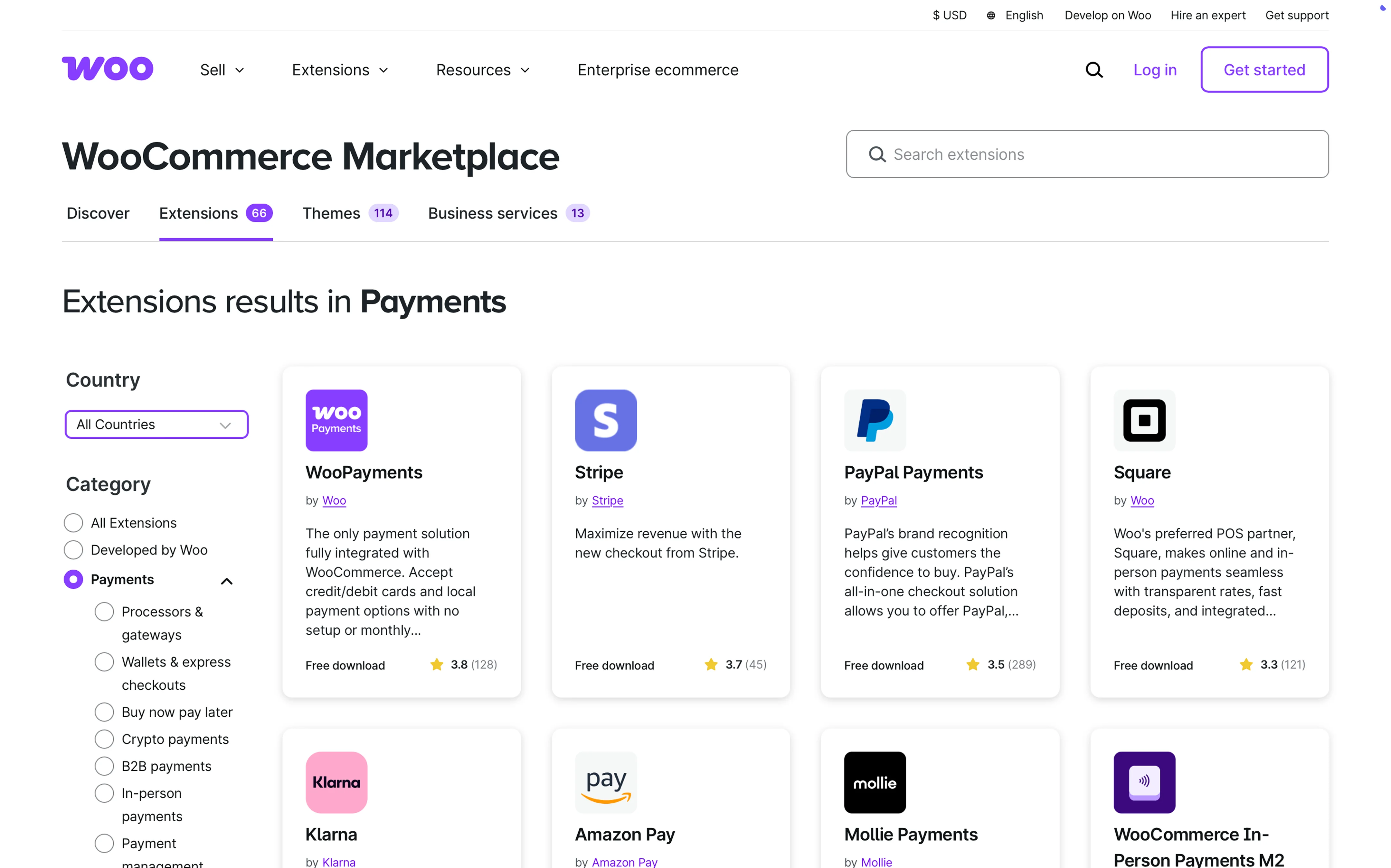Open the Klarna card title
Viewport: 1391px width, 868px height.
pyautogui.click(x=331, y=834)
